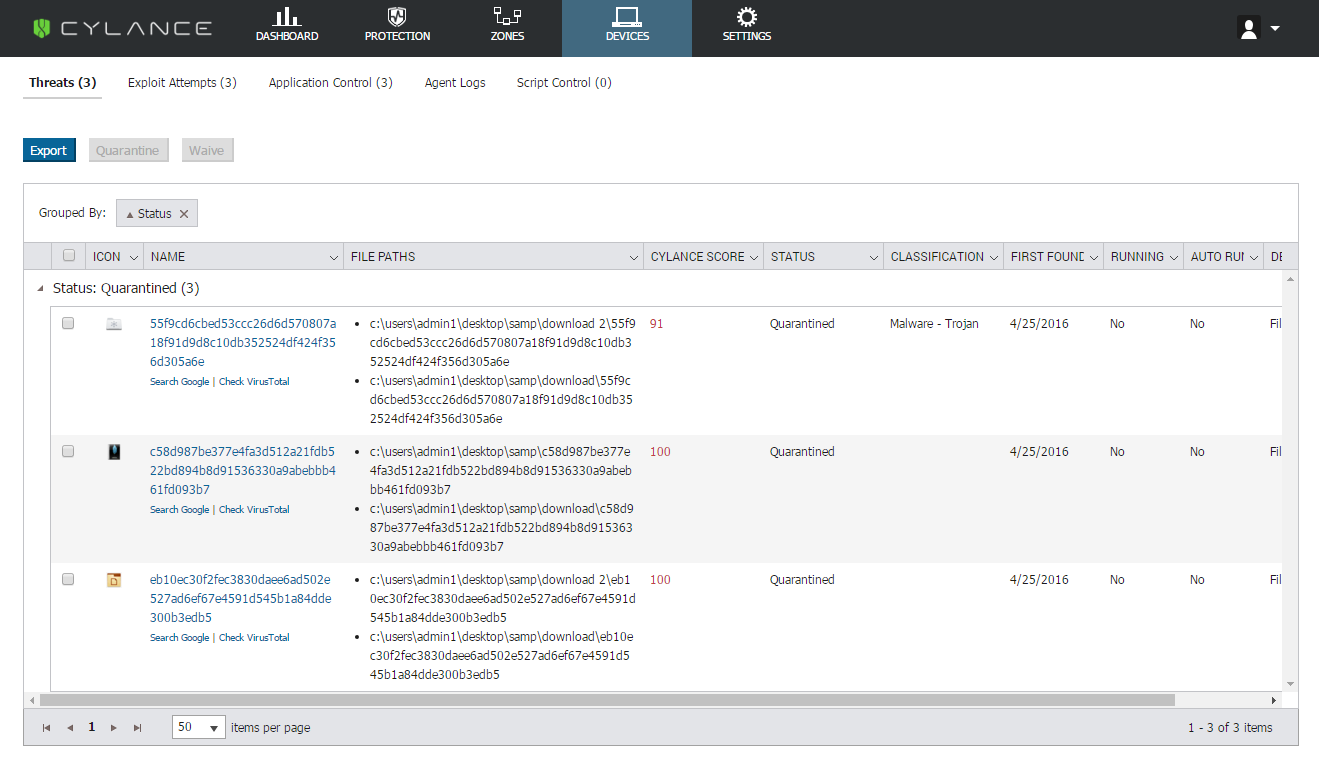Switch to the Application Control (3) tab
Image resolution: width=1319 pixels, height=776 pixels.
coord(331,83)
